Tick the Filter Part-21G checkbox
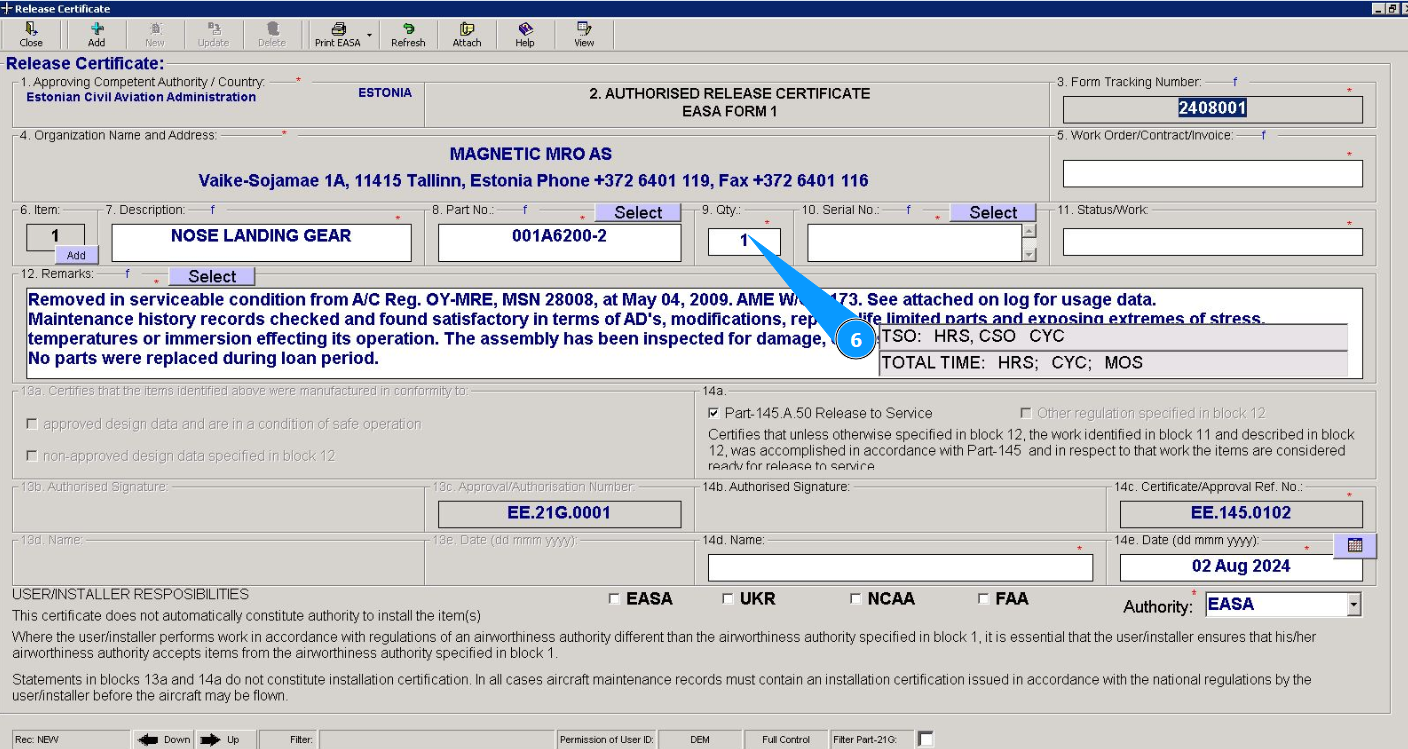 [x=926, y=739]
